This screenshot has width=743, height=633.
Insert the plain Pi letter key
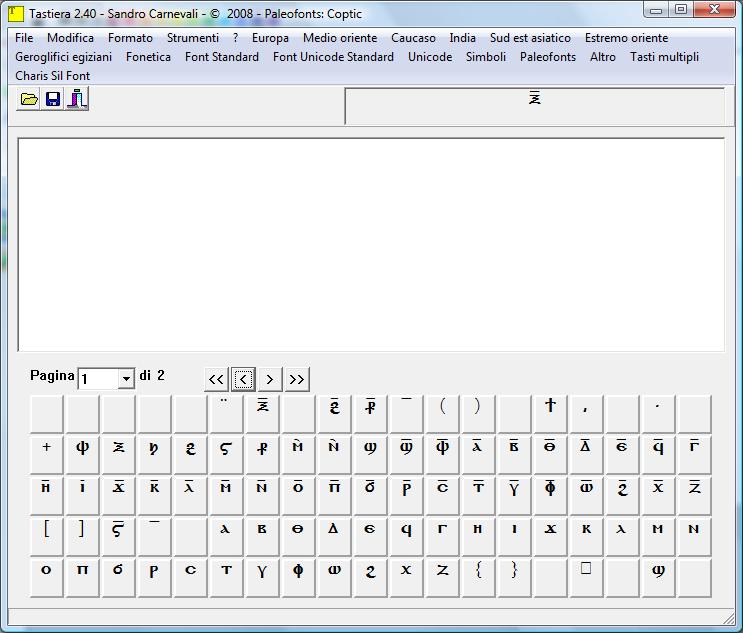pyautogui.click(x=82, y=578)
